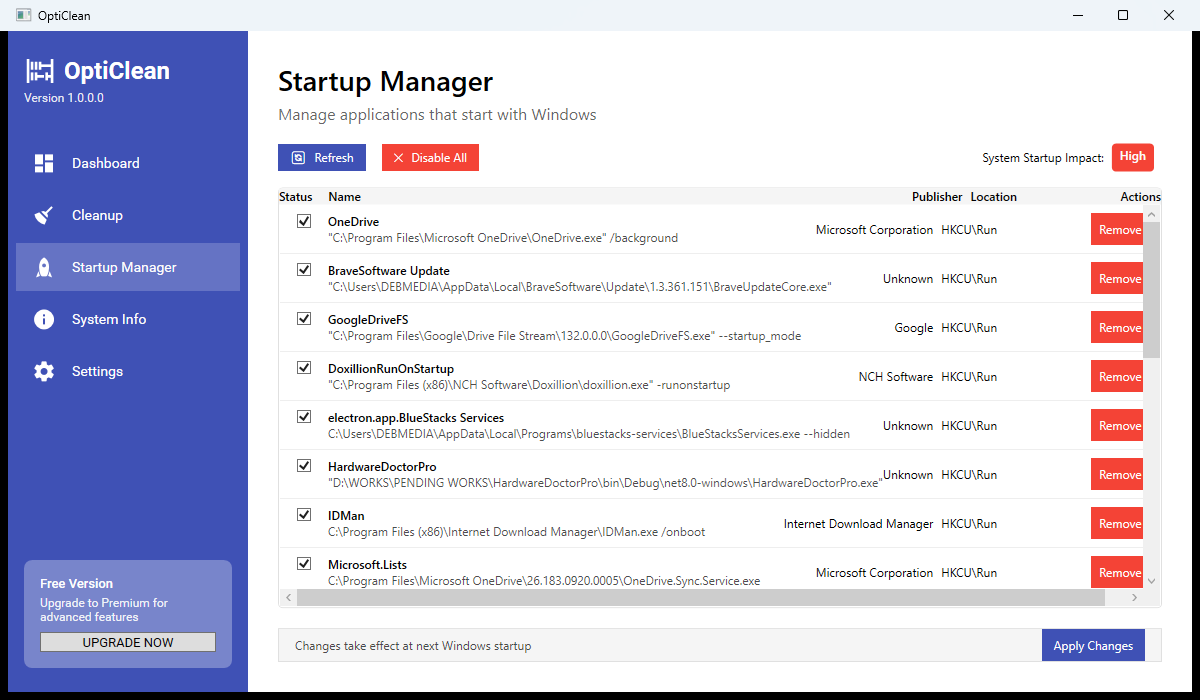Click the BraveUpdateCore.exe path text
The width and height of the screenshot is (1200, 700).
coord(580,287)
